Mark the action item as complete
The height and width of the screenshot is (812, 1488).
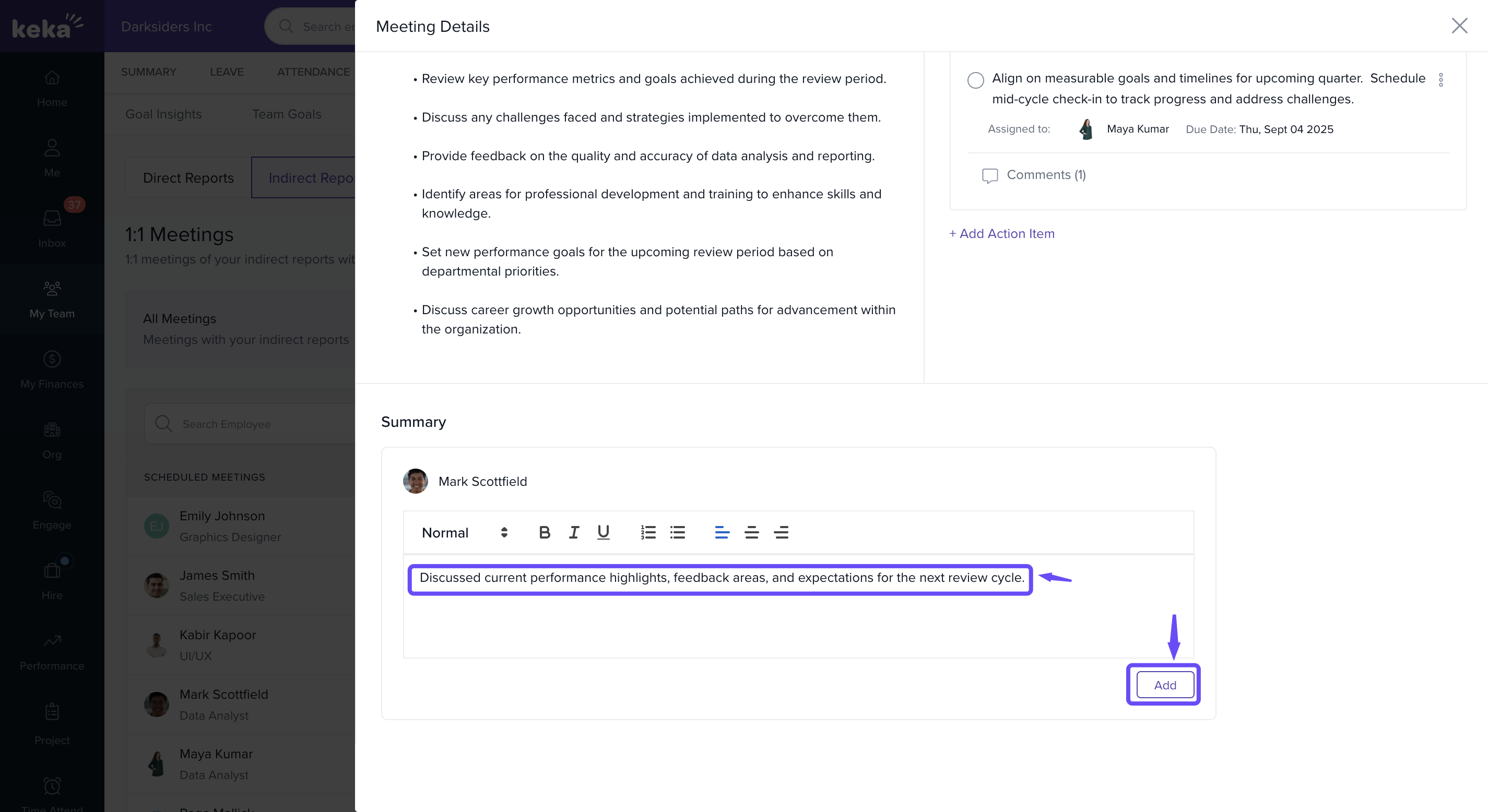(976, 80)
